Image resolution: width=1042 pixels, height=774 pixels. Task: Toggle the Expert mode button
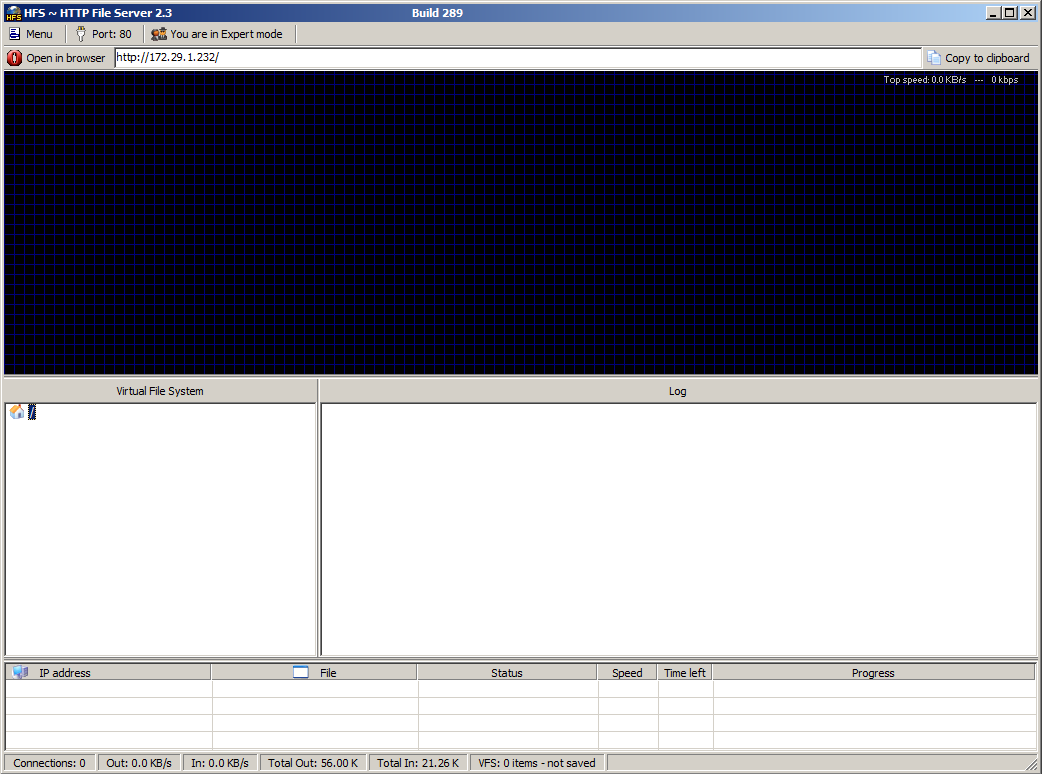coord(217,34)
